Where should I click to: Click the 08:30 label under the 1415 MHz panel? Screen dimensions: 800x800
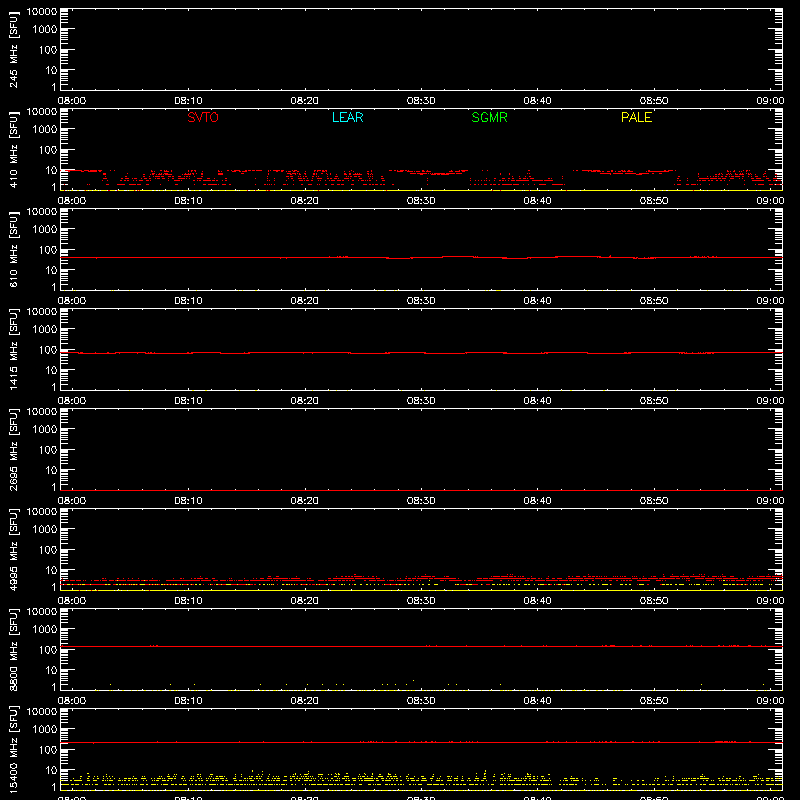421,401
